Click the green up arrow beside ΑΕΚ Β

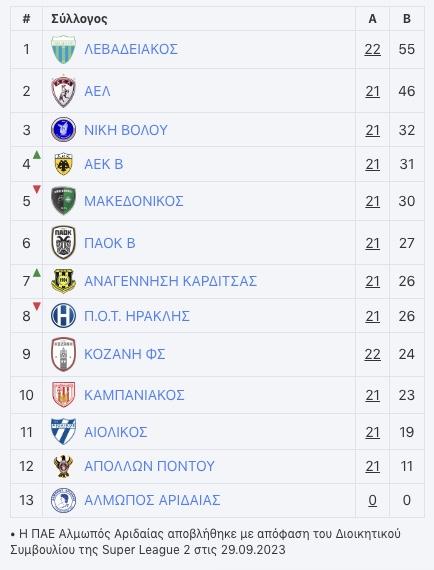coord(37,155)
